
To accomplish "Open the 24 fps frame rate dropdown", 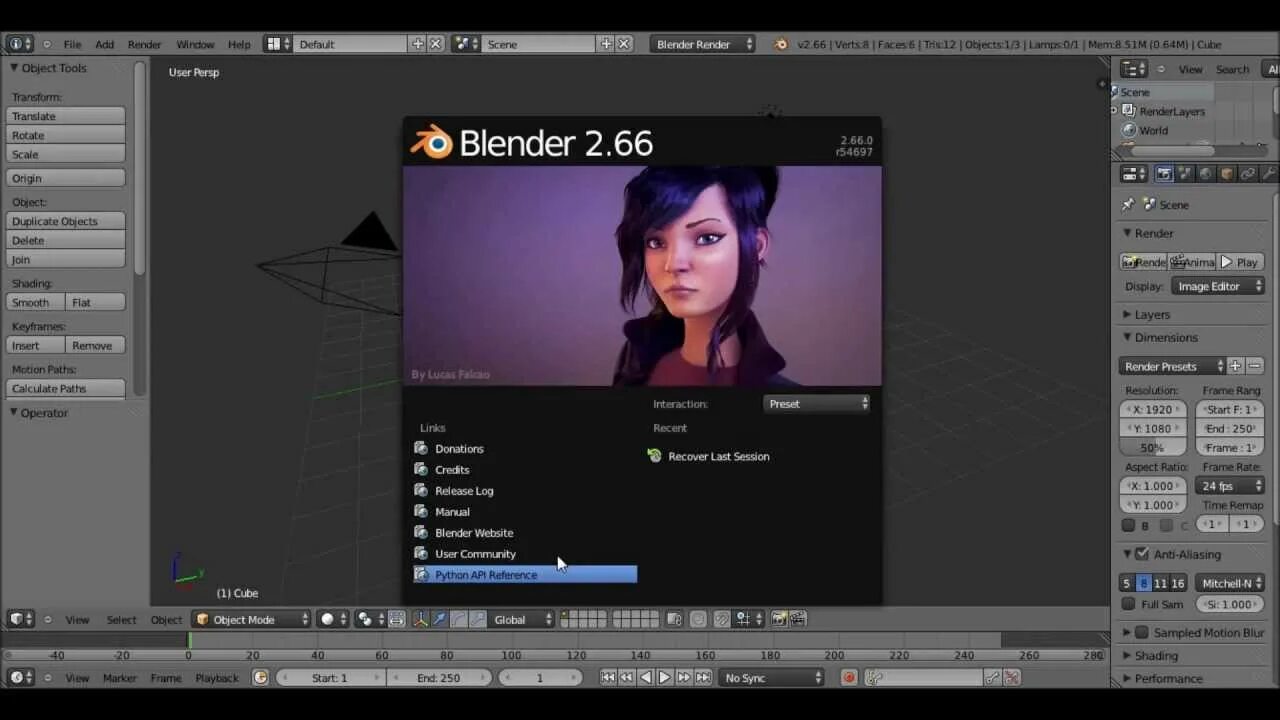I will [x=1229, y=486].
